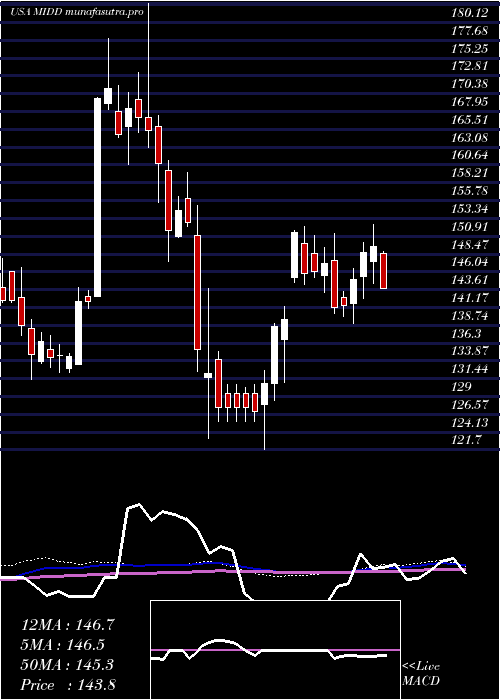
Task: Select the 177.68 price axis label
Action: point(470,31)
